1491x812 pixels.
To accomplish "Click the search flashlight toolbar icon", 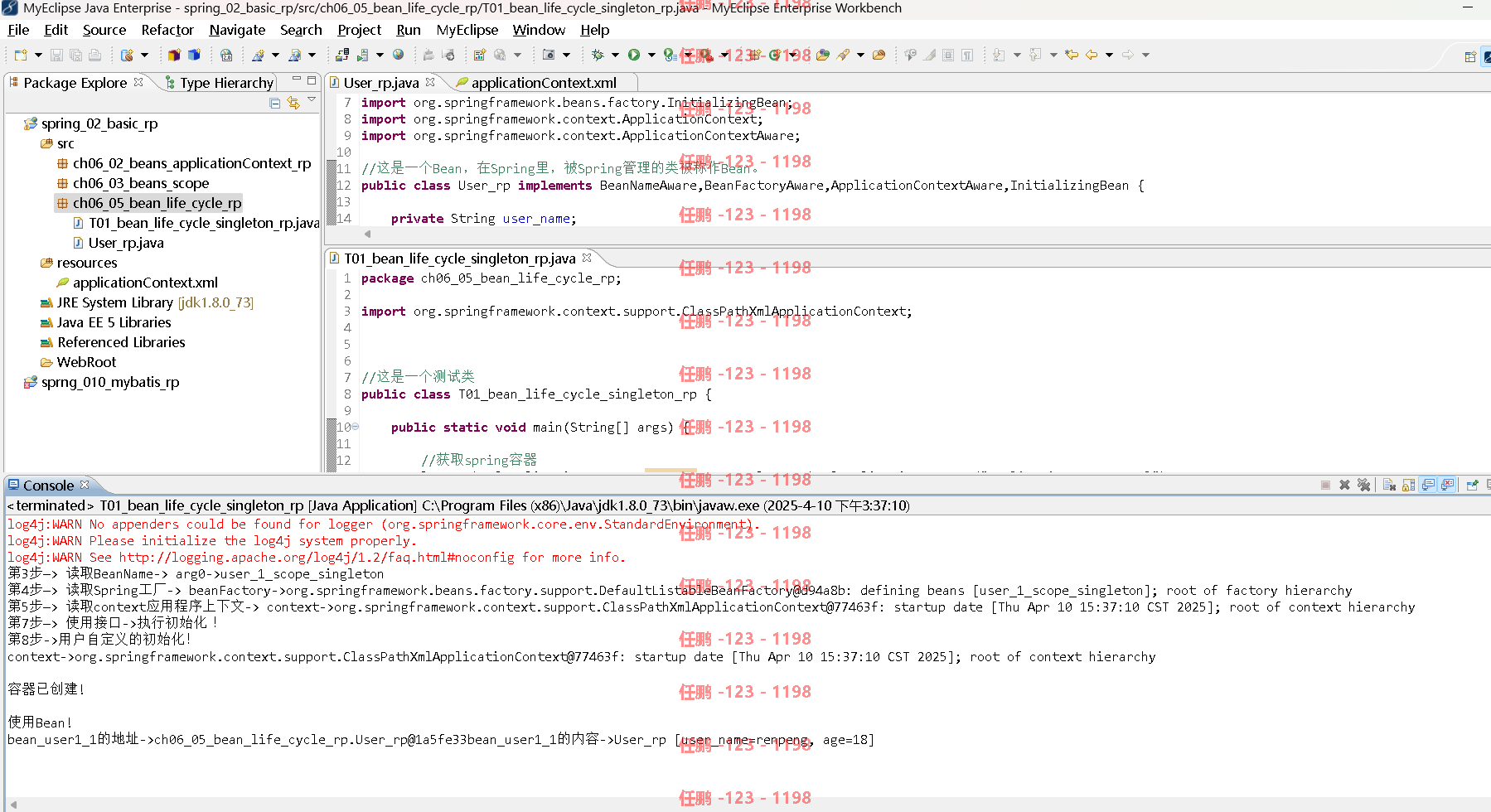I will coord(843,55).
